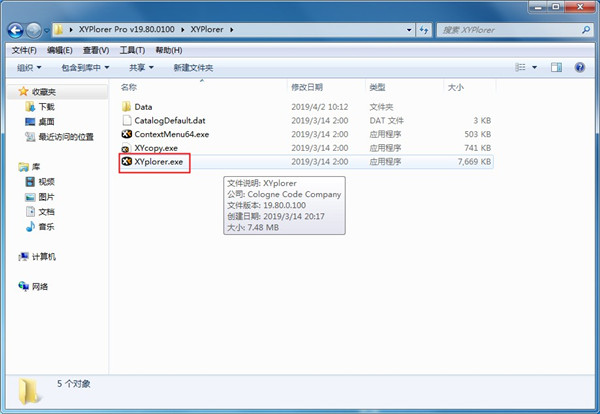This screenshot has height=414, width=600.
Task: Click the video icon beside 视频
Action: [30, 181]
